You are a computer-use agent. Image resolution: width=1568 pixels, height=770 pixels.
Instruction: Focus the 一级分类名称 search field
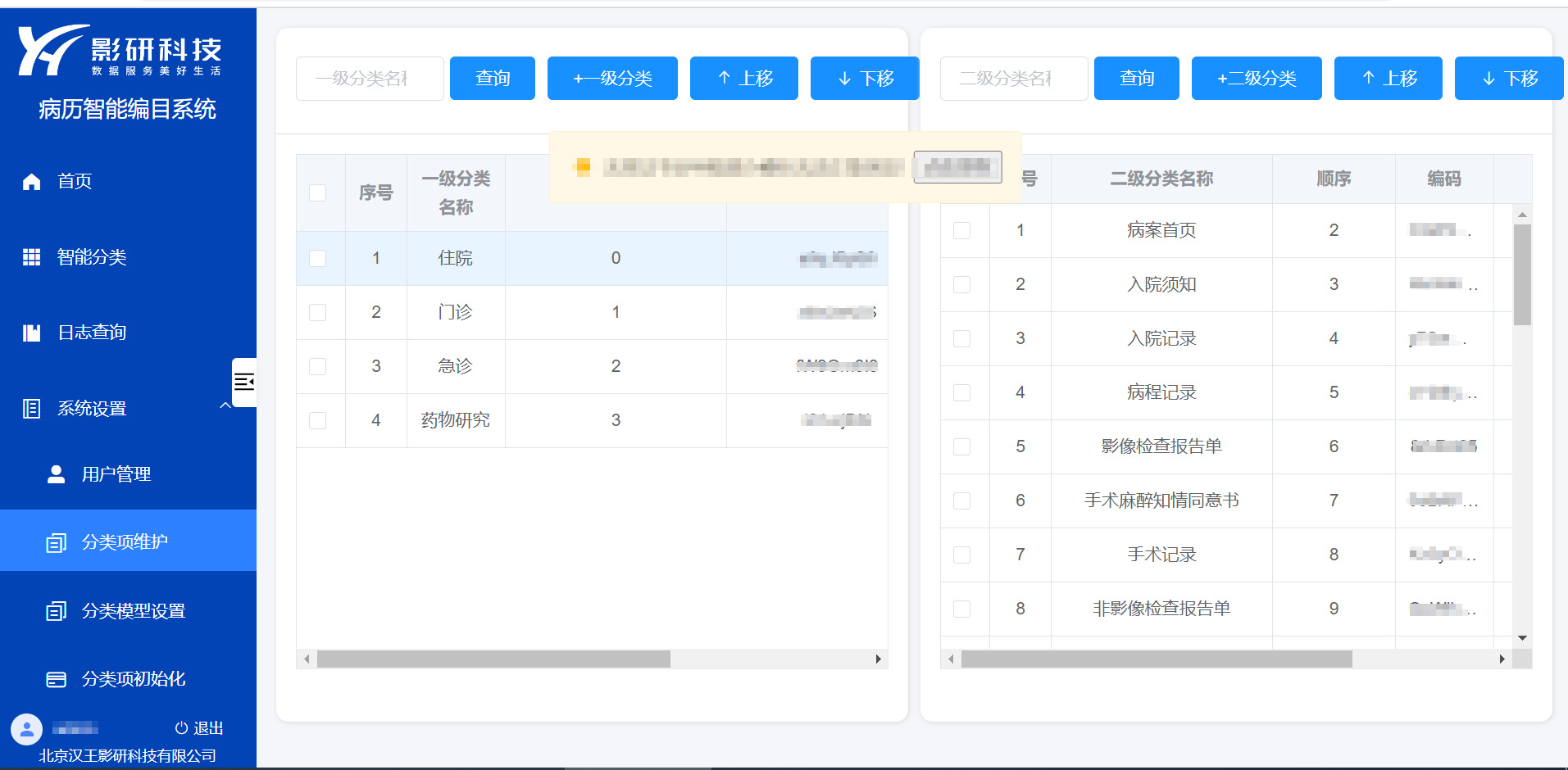tap(370, 79)
